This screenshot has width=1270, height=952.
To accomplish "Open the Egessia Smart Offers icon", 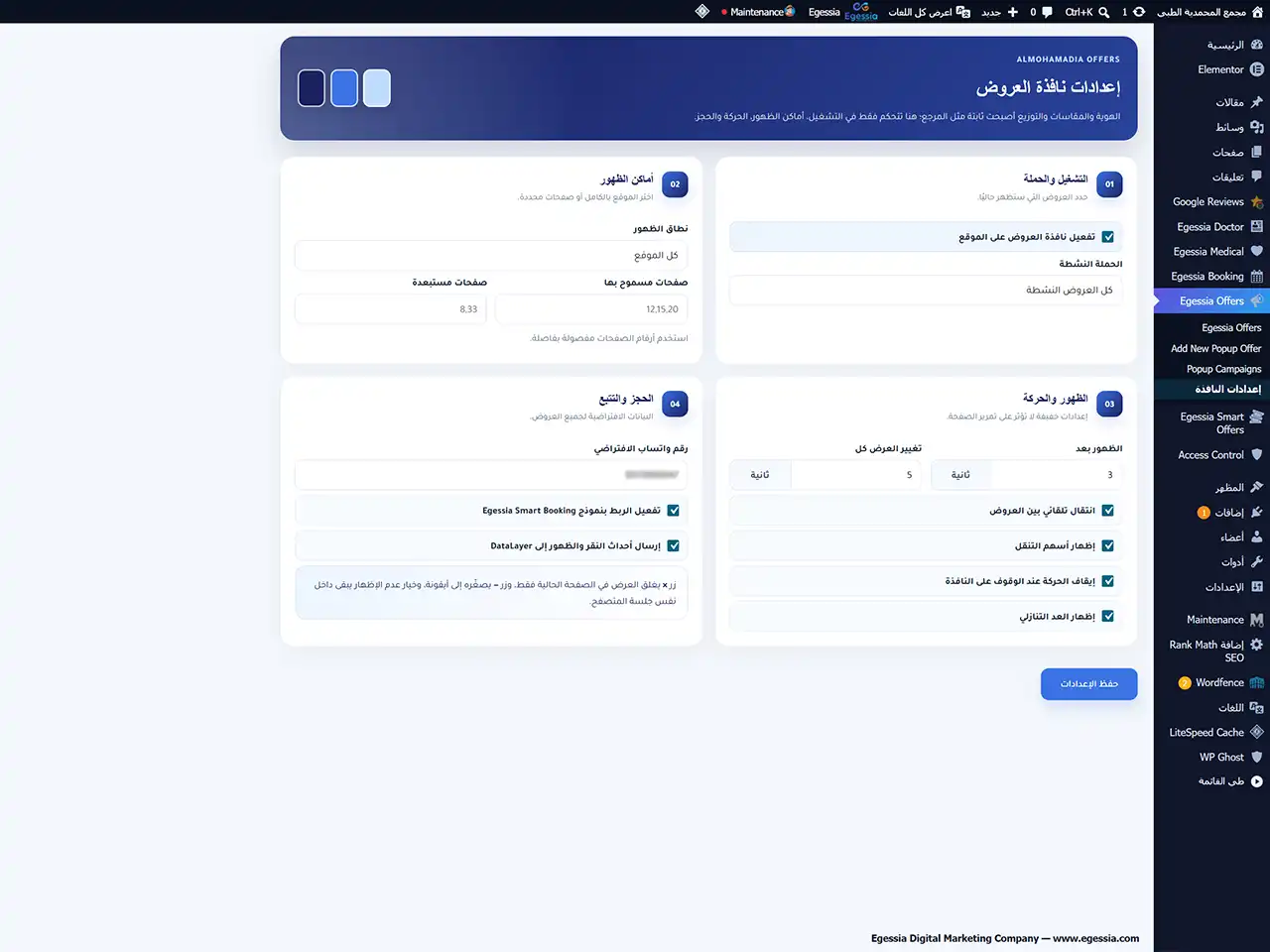I will 1257,416.
